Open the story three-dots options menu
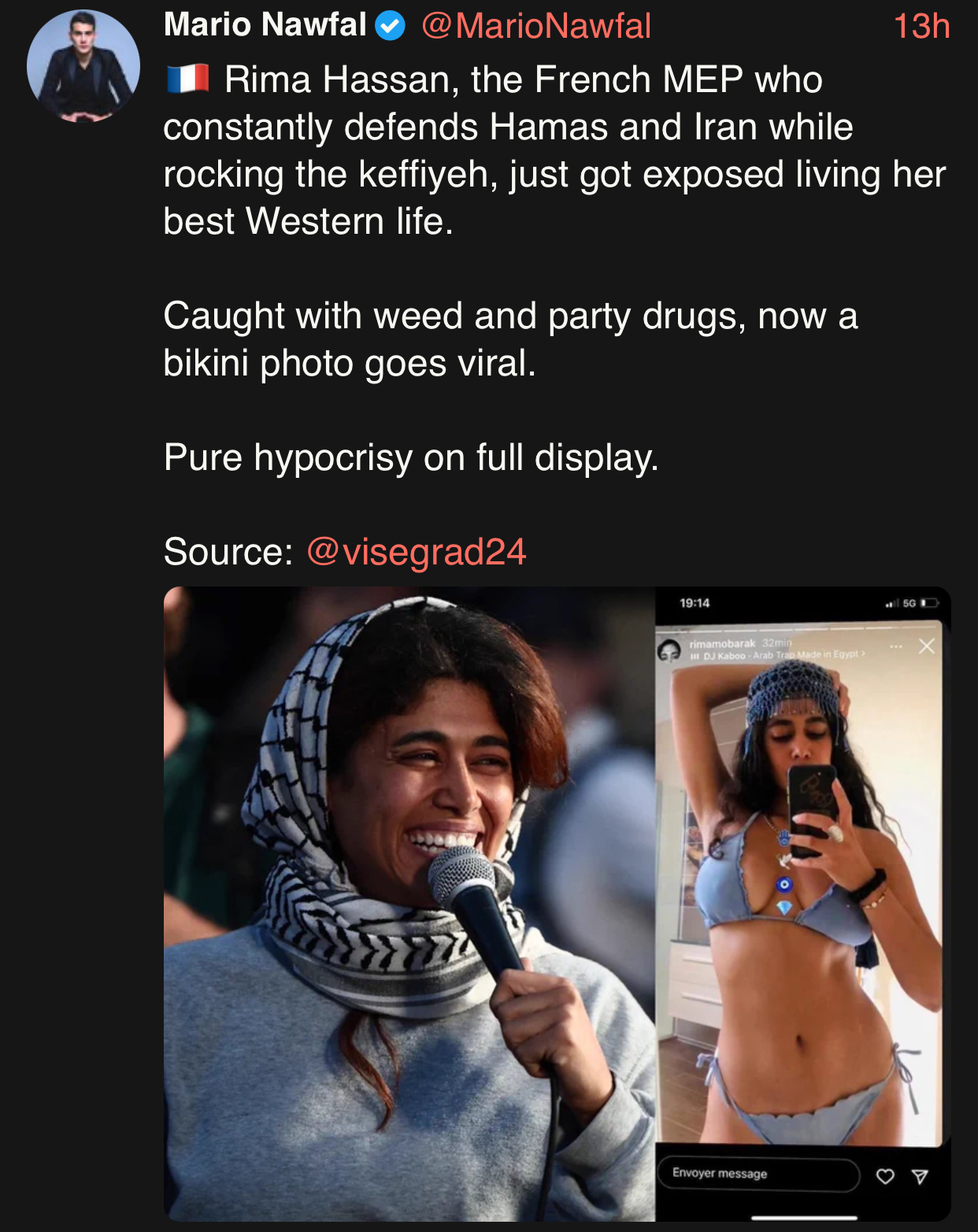The width and height of the screenshot is (978, 1232). [x=896, y=646]
